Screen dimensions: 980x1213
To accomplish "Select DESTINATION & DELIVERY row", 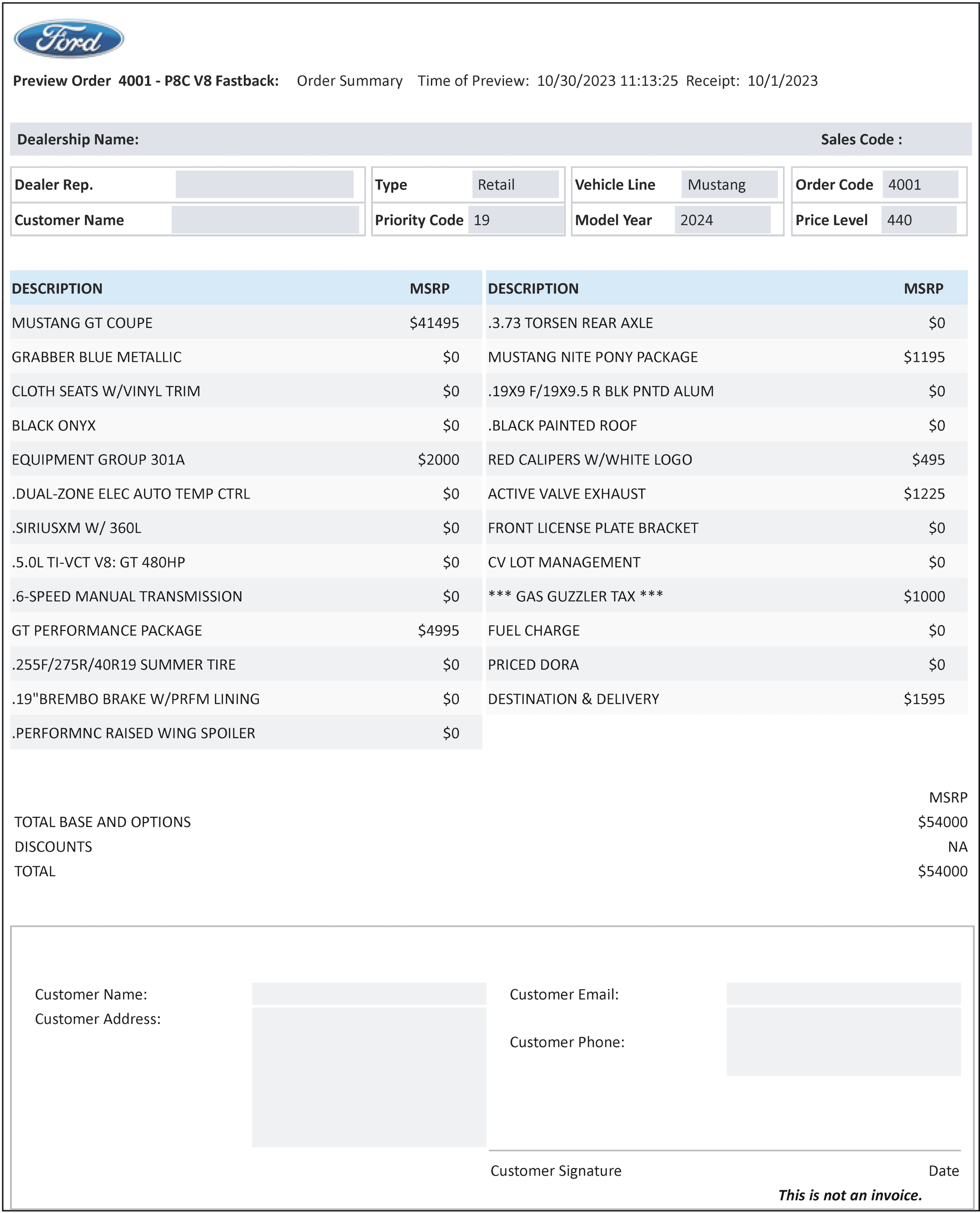I will tap(727, 699).
